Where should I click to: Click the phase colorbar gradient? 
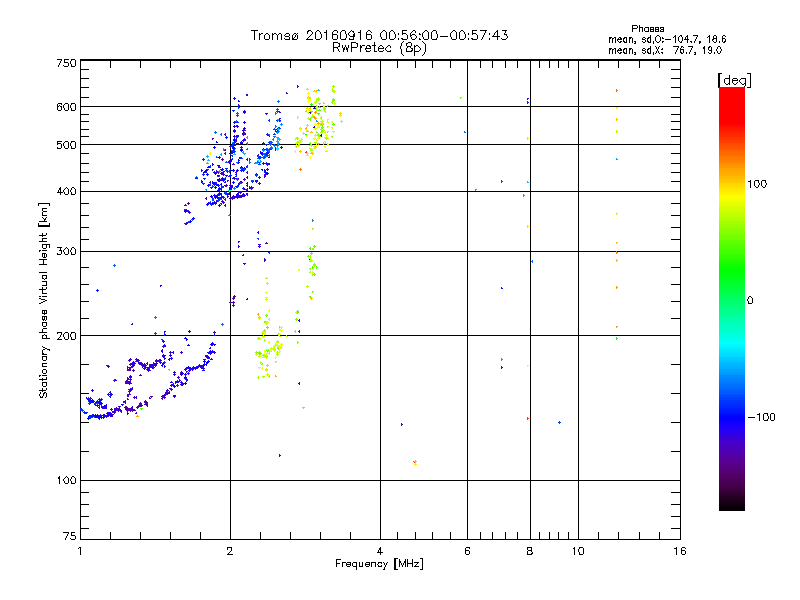point(732,298)
